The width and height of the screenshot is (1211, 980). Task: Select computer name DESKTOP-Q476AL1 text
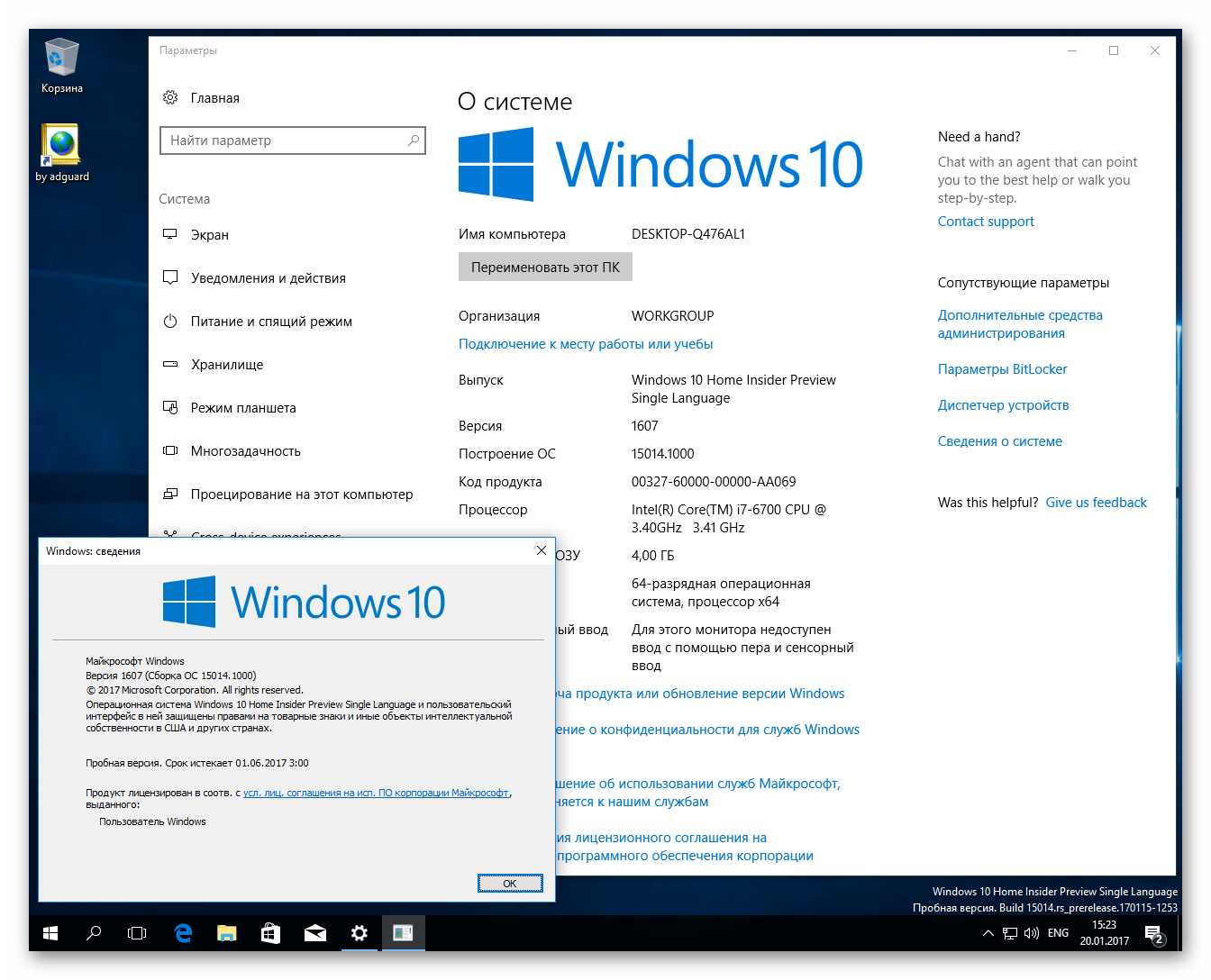click(688, 234)
